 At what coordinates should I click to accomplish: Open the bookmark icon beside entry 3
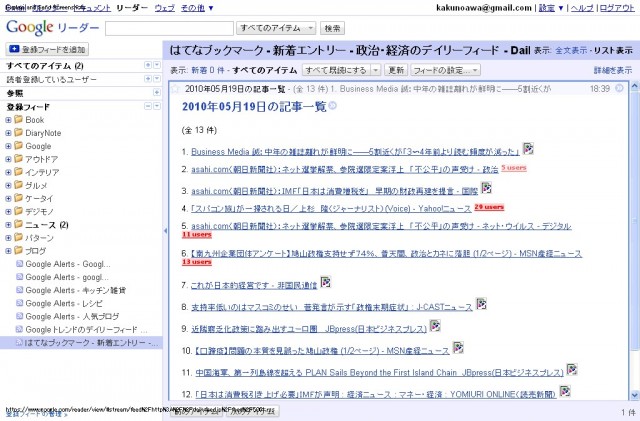coord(486,188)
